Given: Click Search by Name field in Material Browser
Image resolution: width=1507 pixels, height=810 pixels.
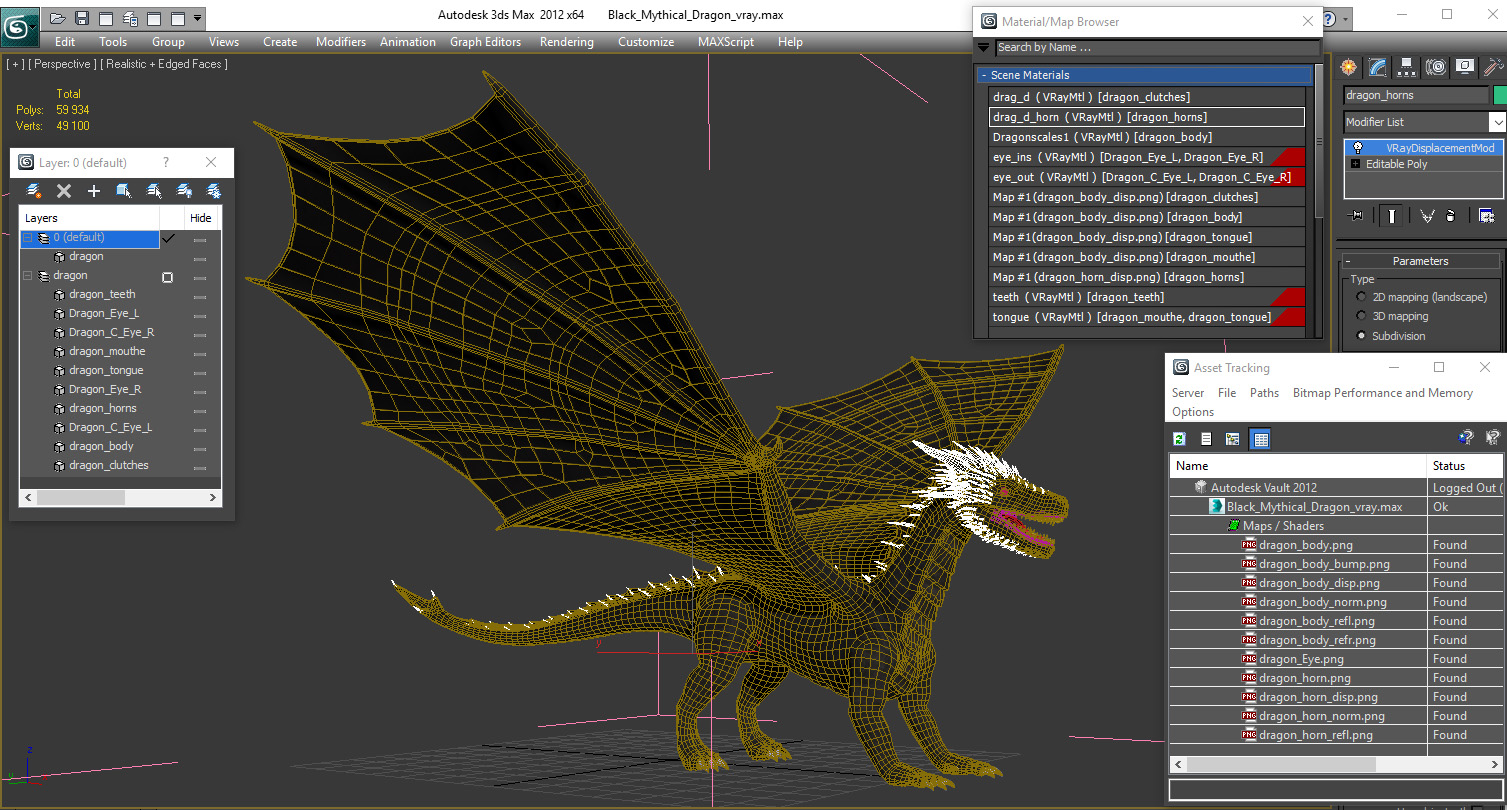Looking at the screenshot, I should [1157, 47].
